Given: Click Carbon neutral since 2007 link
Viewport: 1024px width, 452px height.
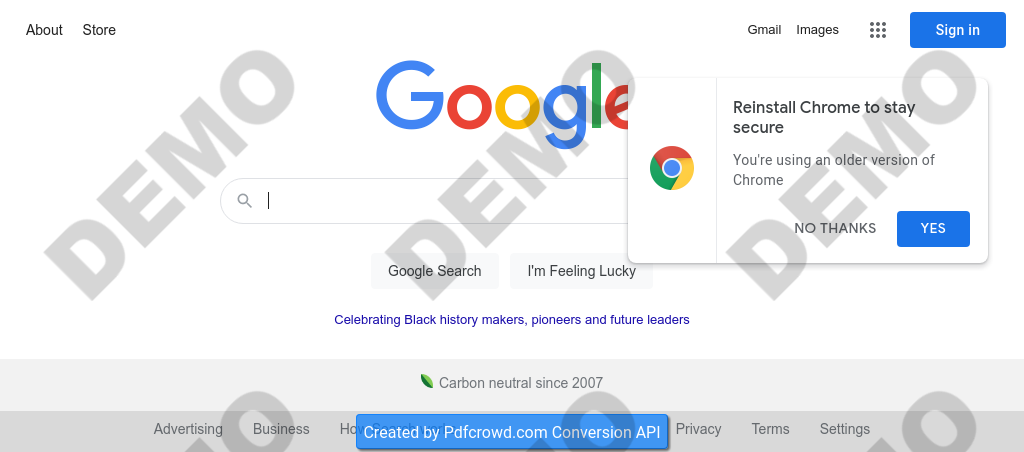Looking at the screenshot, I should click(x=520, y=383).
